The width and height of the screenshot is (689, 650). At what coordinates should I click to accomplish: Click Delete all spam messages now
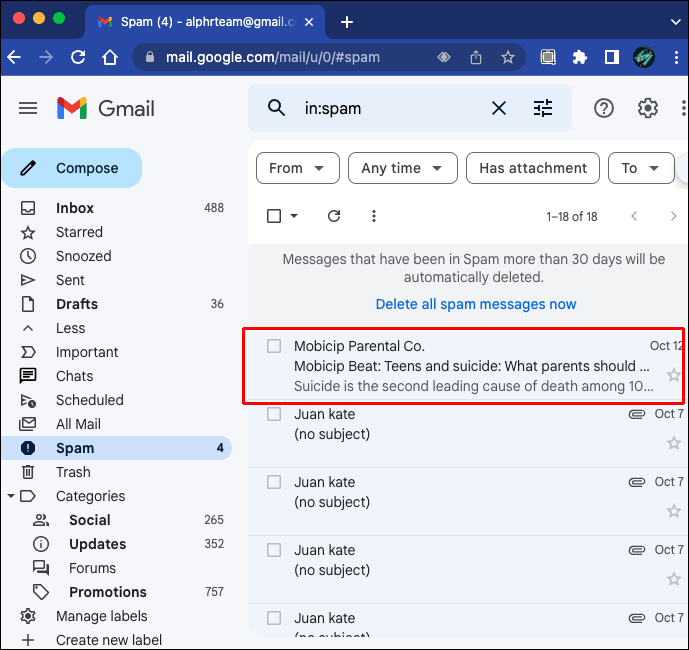point(475,304)
